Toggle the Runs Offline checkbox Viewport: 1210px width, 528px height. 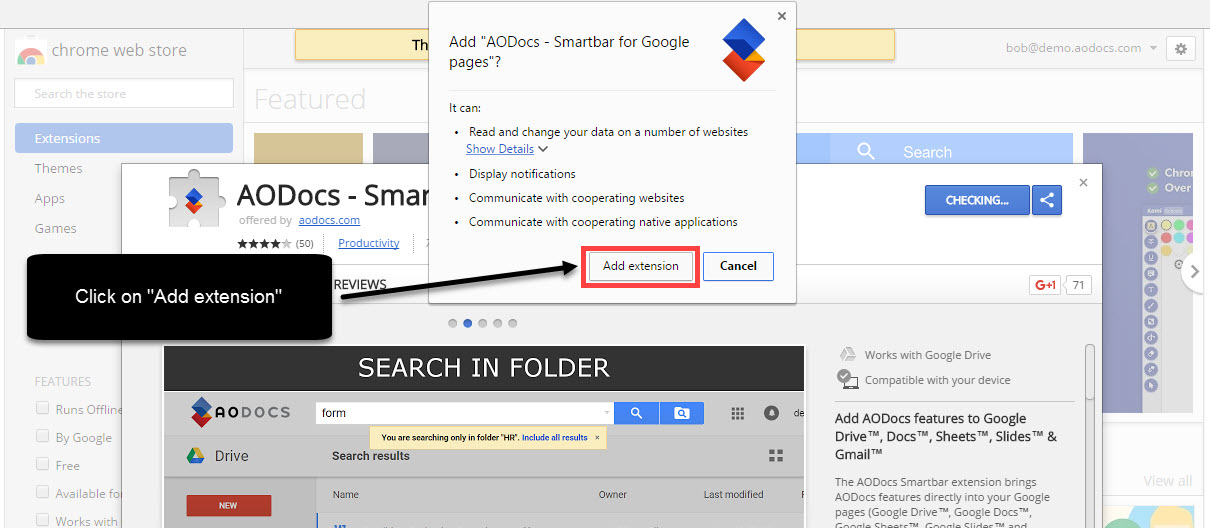click(43, 408)
